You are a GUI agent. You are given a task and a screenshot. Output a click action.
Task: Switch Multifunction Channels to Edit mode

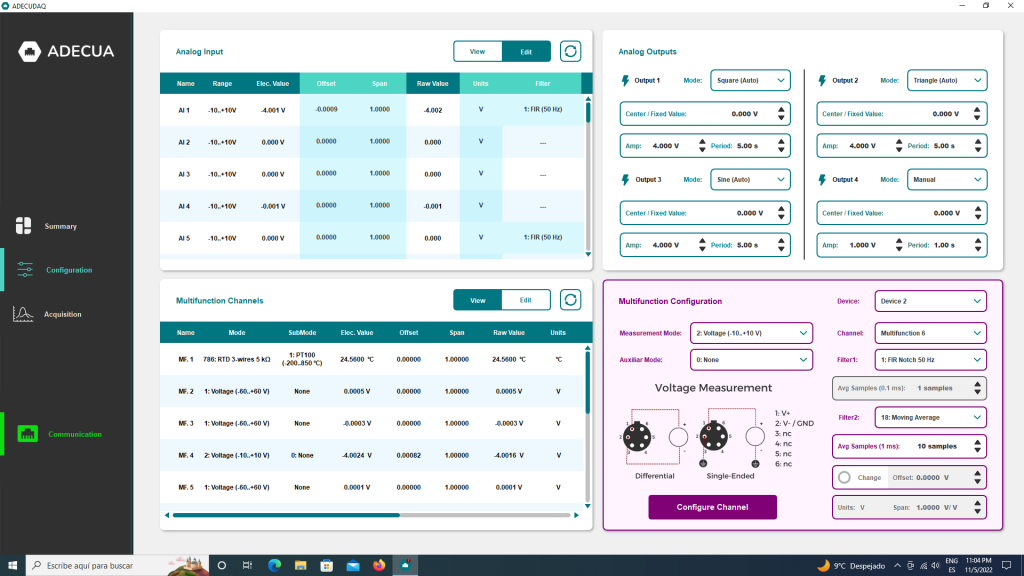(x=525, y=299)
